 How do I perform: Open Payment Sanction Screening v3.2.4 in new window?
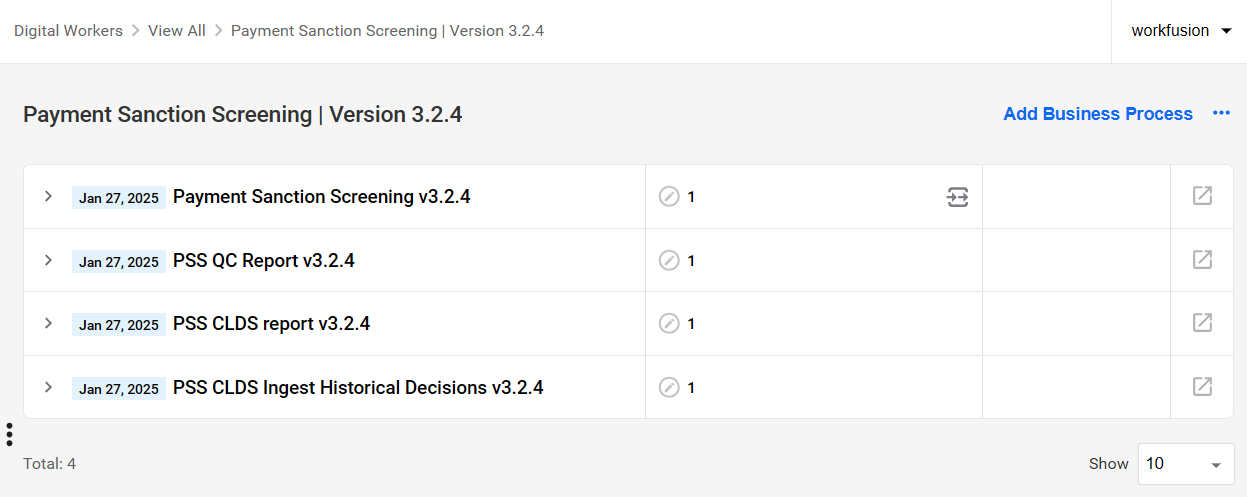click(1202, 196)
